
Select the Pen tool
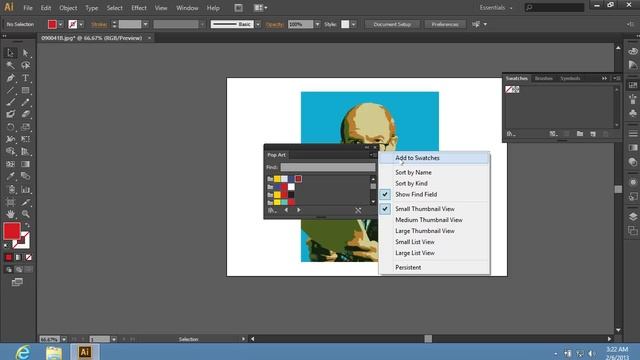point(11,78)
